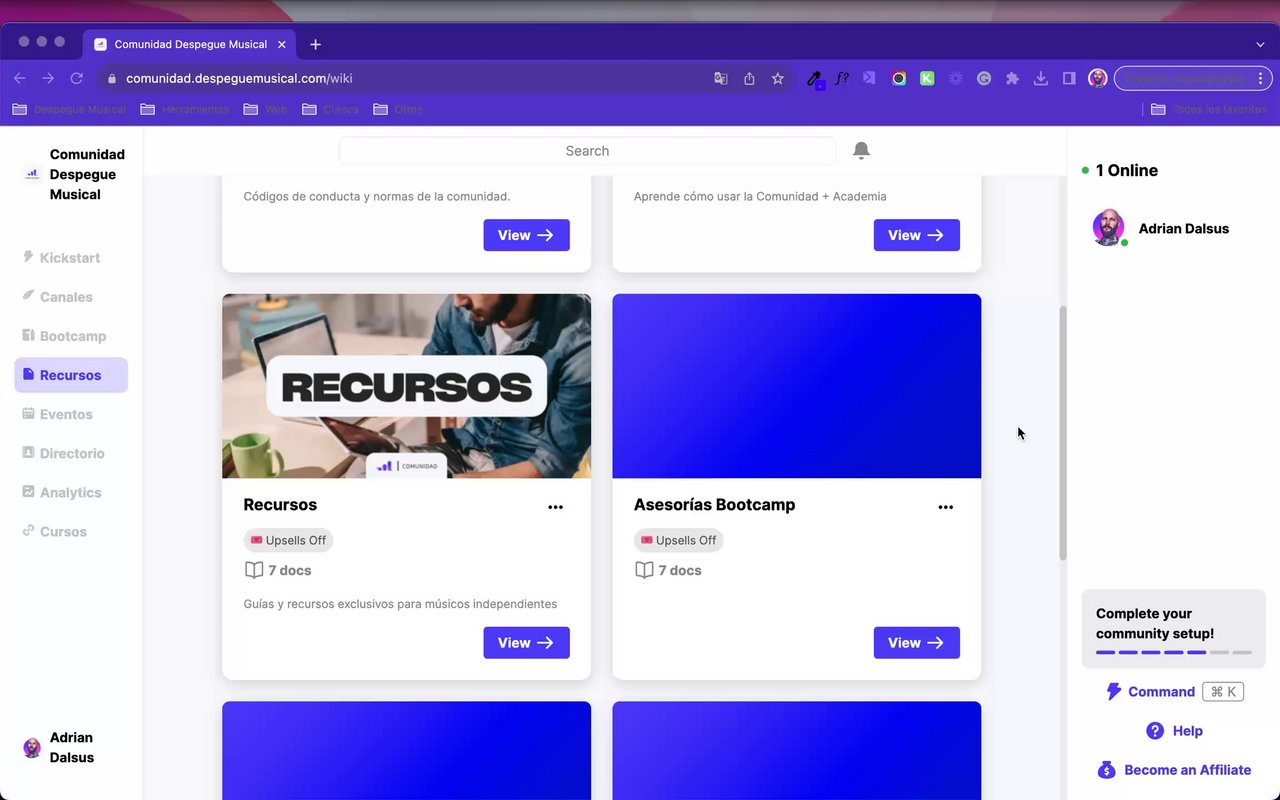Open the Chrome three-dot menu
Viewport: 1280px width, 800px height.
point(1261,78)
